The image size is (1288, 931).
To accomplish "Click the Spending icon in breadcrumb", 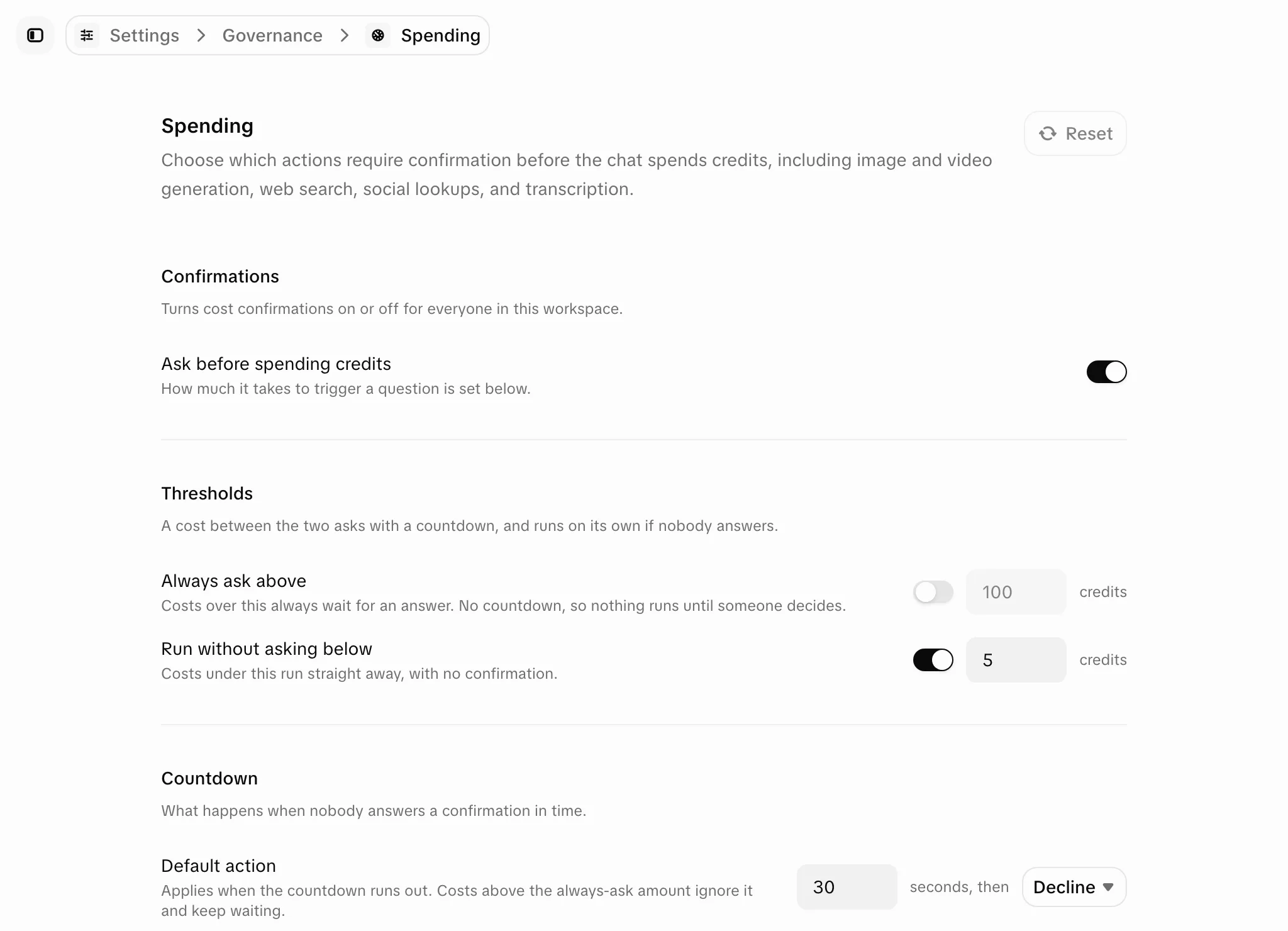I will 378,35.
